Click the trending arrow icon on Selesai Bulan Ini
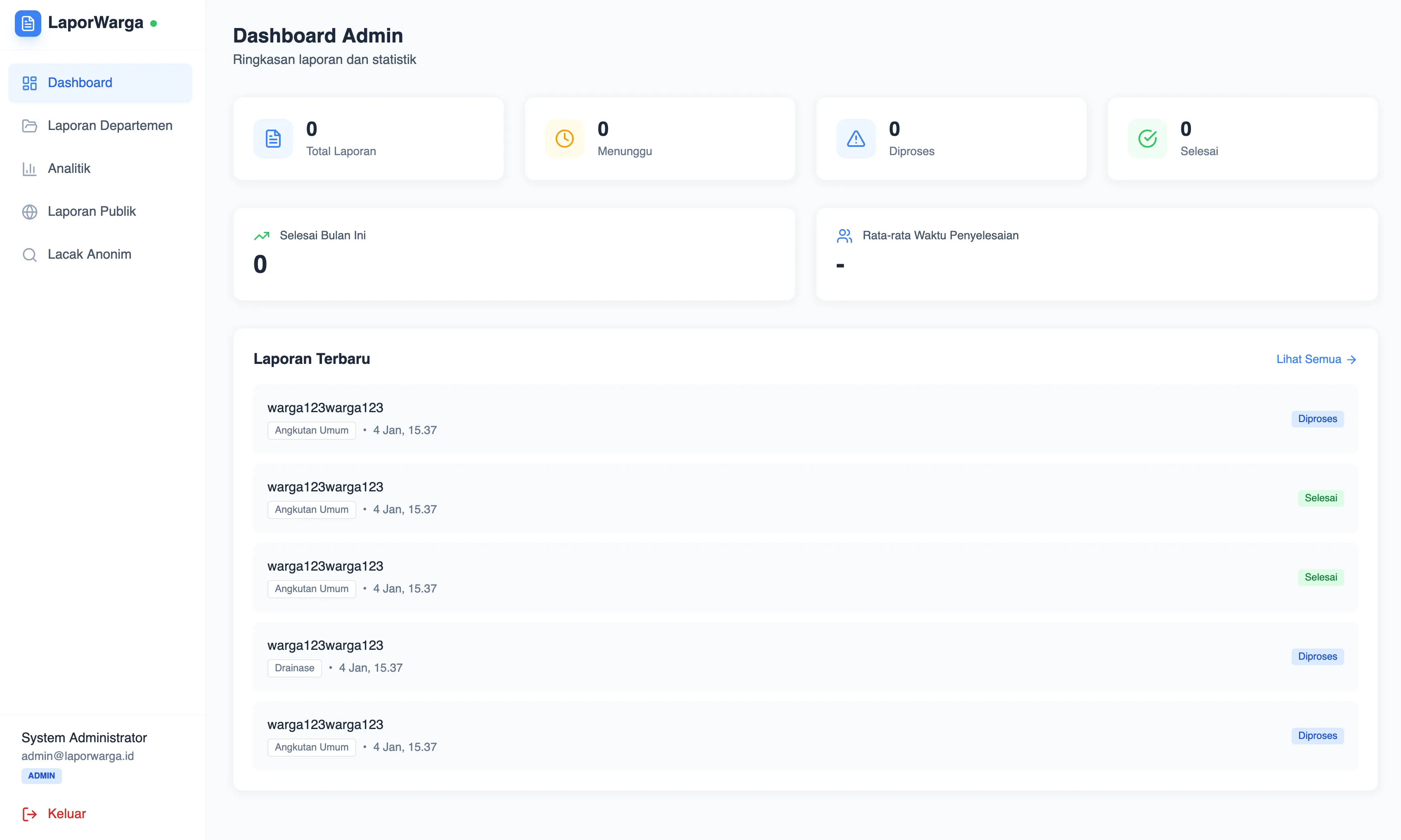1401x840 pixels. pos(262,236)
